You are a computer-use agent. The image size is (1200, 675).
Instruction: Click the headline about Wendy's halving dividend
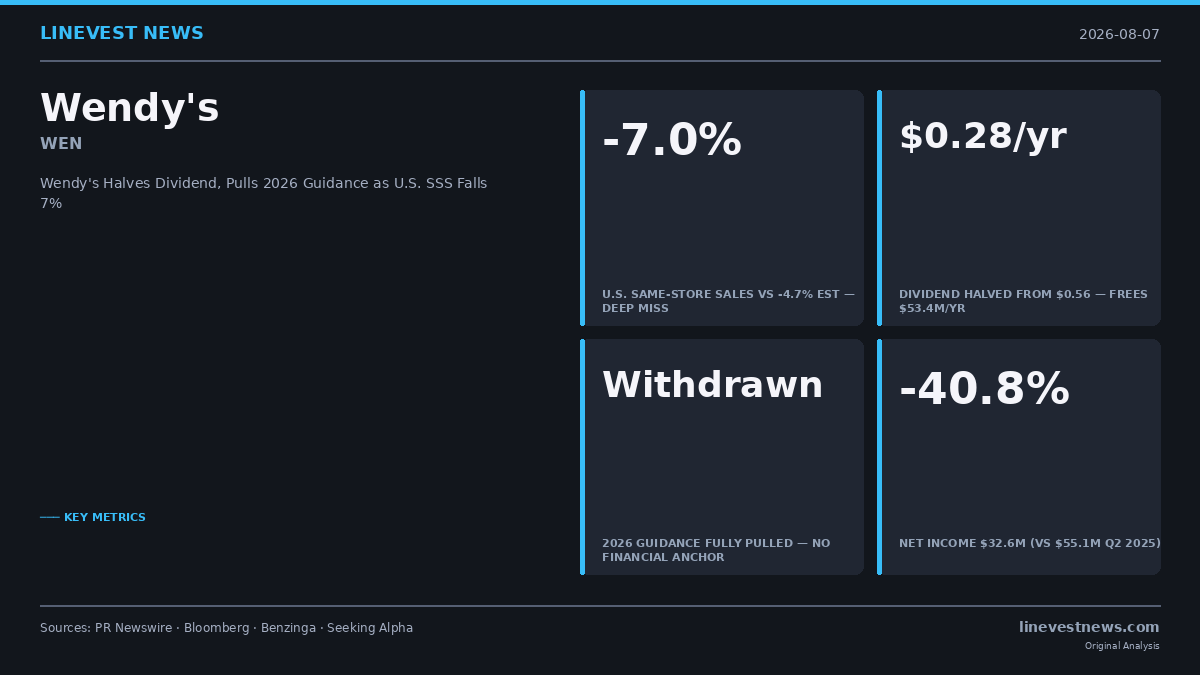(264, 193)
